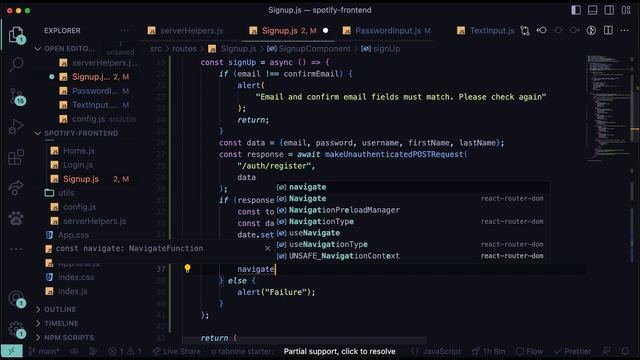Screen dimensions: 640x360
Task: Show additional views via activity bar ellipsis
Action: 16,249
